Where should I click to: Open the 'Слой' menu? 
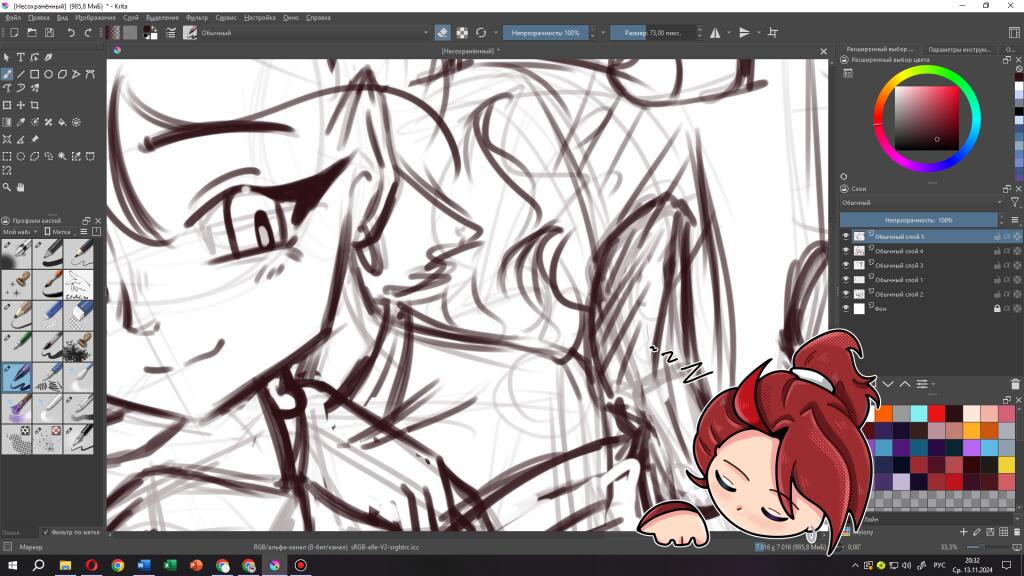pos(131,18)
